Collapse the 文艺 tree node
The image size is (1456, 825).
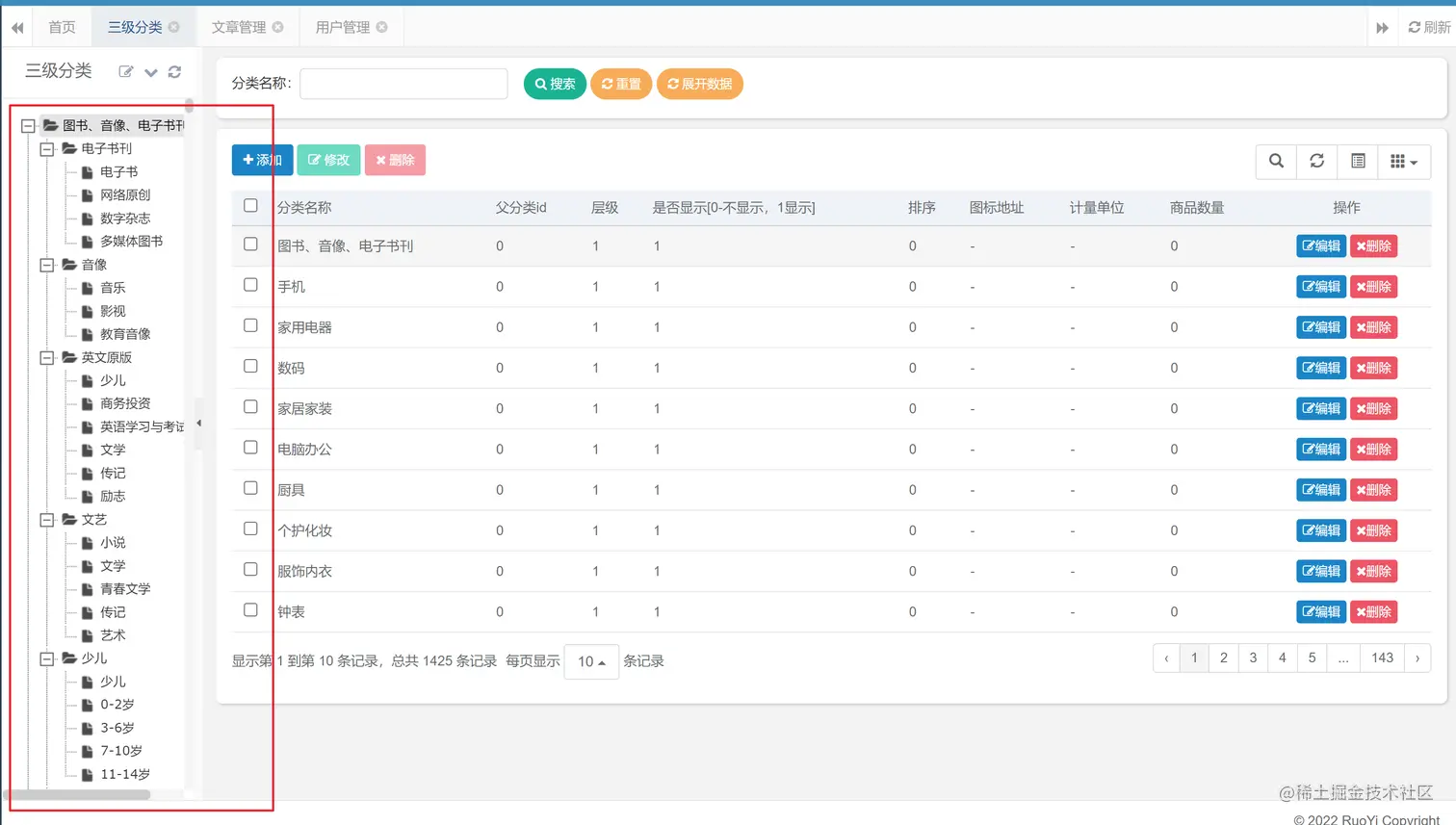46,520
